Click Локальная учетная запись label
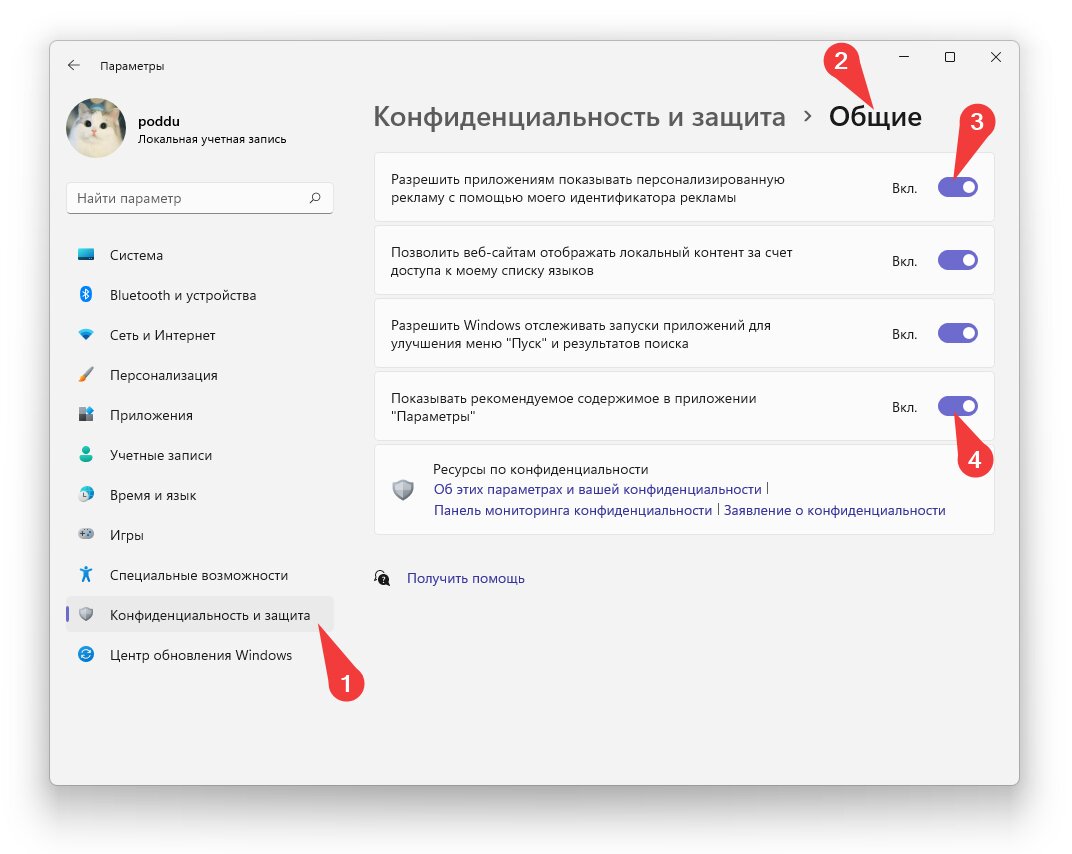Image resolution: width=1072 pixels, height=854 pixels. point(212,139)
